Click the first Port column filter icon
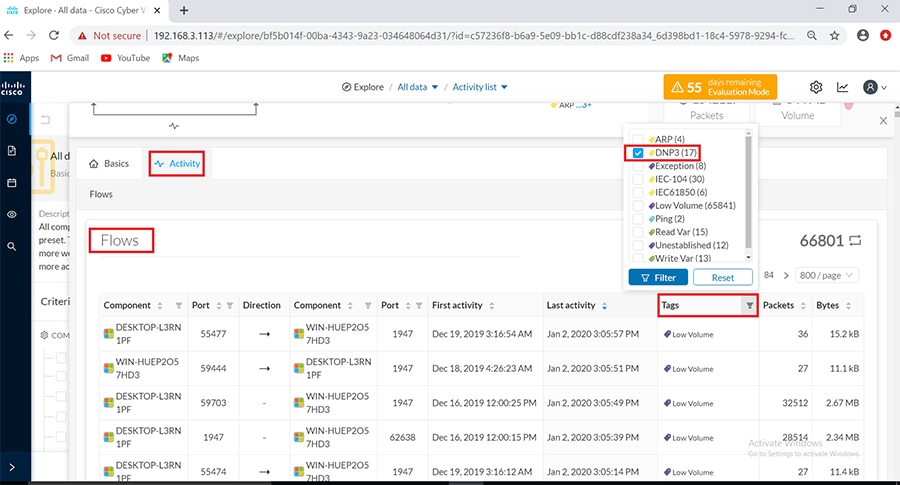 (230, 305)
